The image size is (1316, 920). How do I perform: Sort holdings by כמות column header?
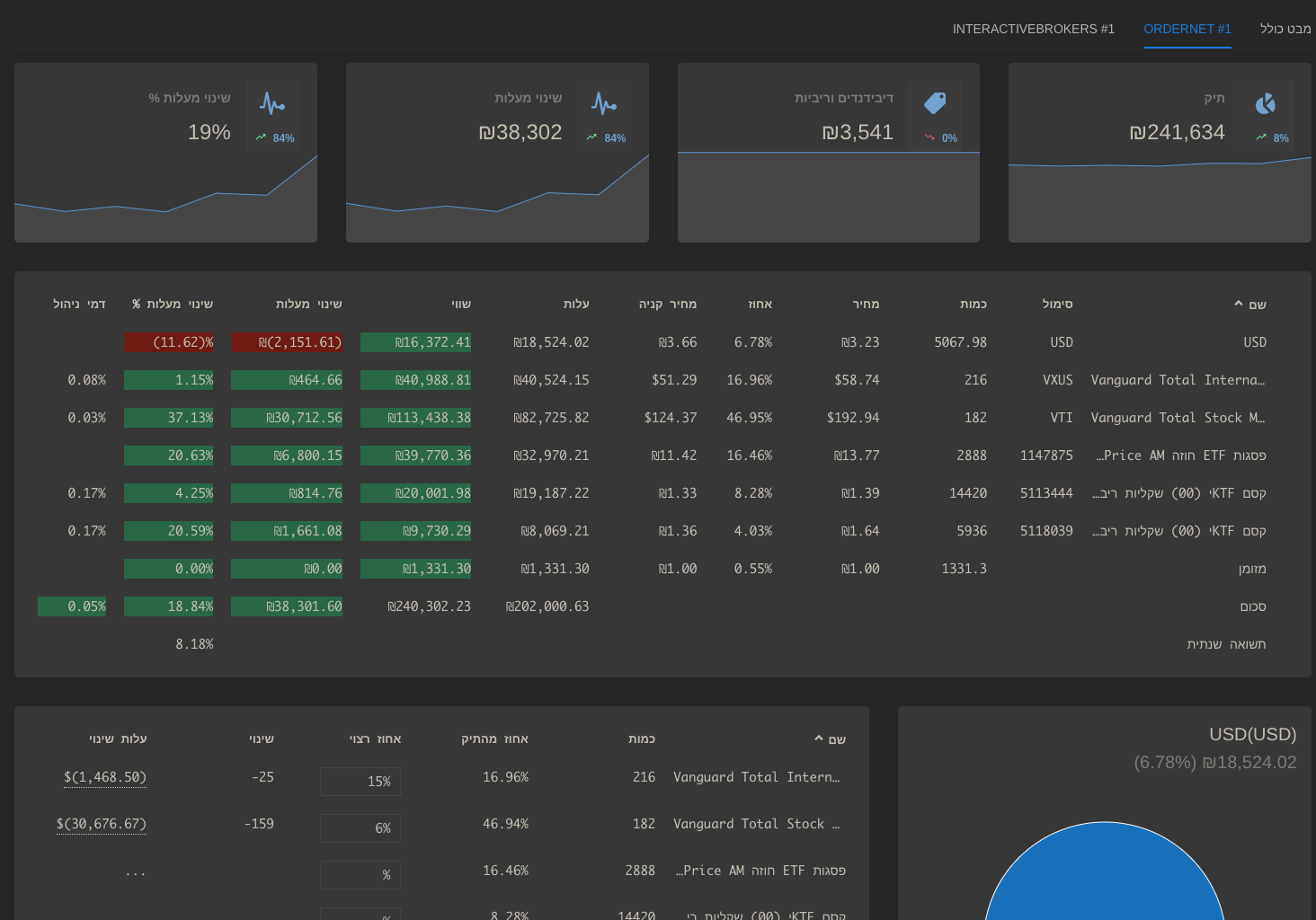(x=974, y=304)
